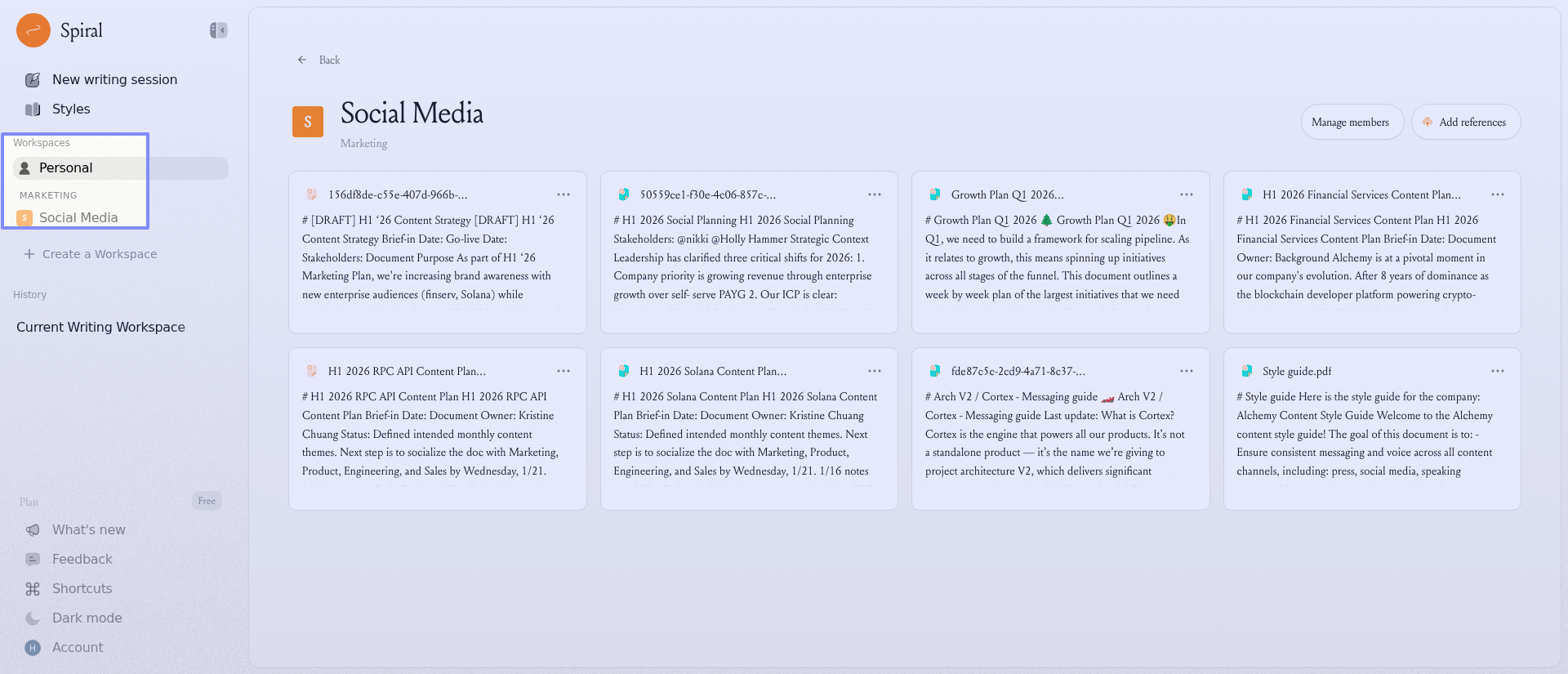1568x674 pixels.
Task: Click the What's new megaphone icon
Action: coord(33,530)
